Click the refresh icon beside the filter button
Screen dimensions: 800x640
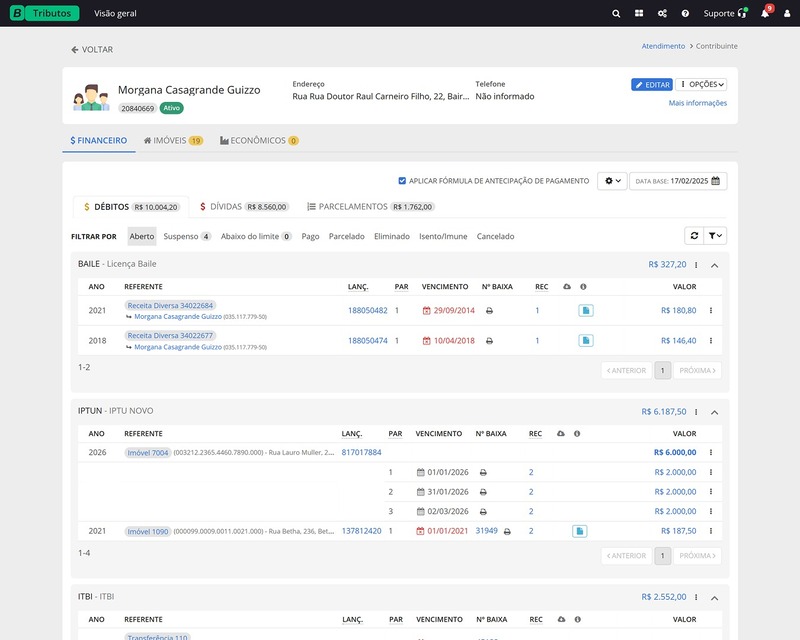(694, 235)
